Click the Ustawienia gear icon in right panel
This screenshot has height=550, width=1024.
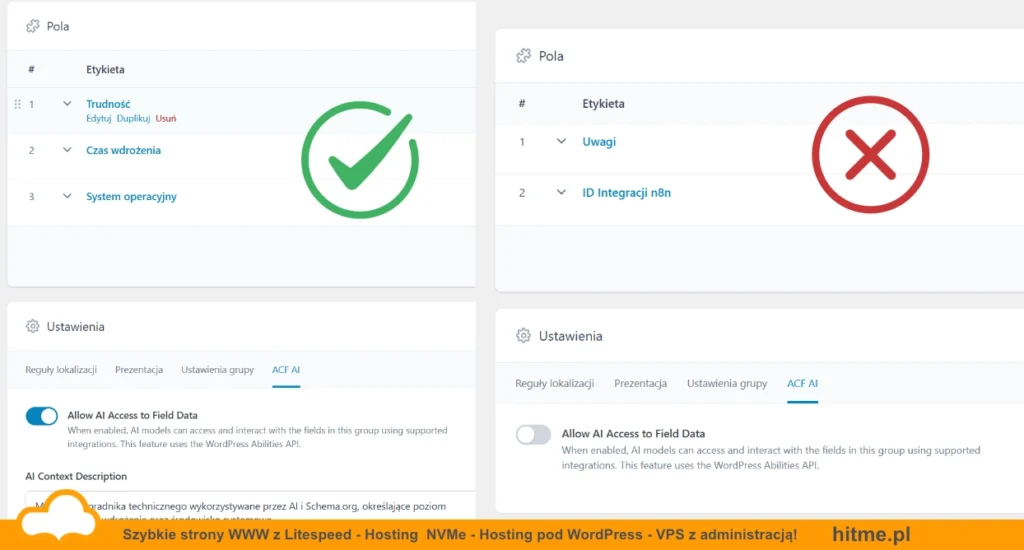pyautogui.click(x=523, y=336)
